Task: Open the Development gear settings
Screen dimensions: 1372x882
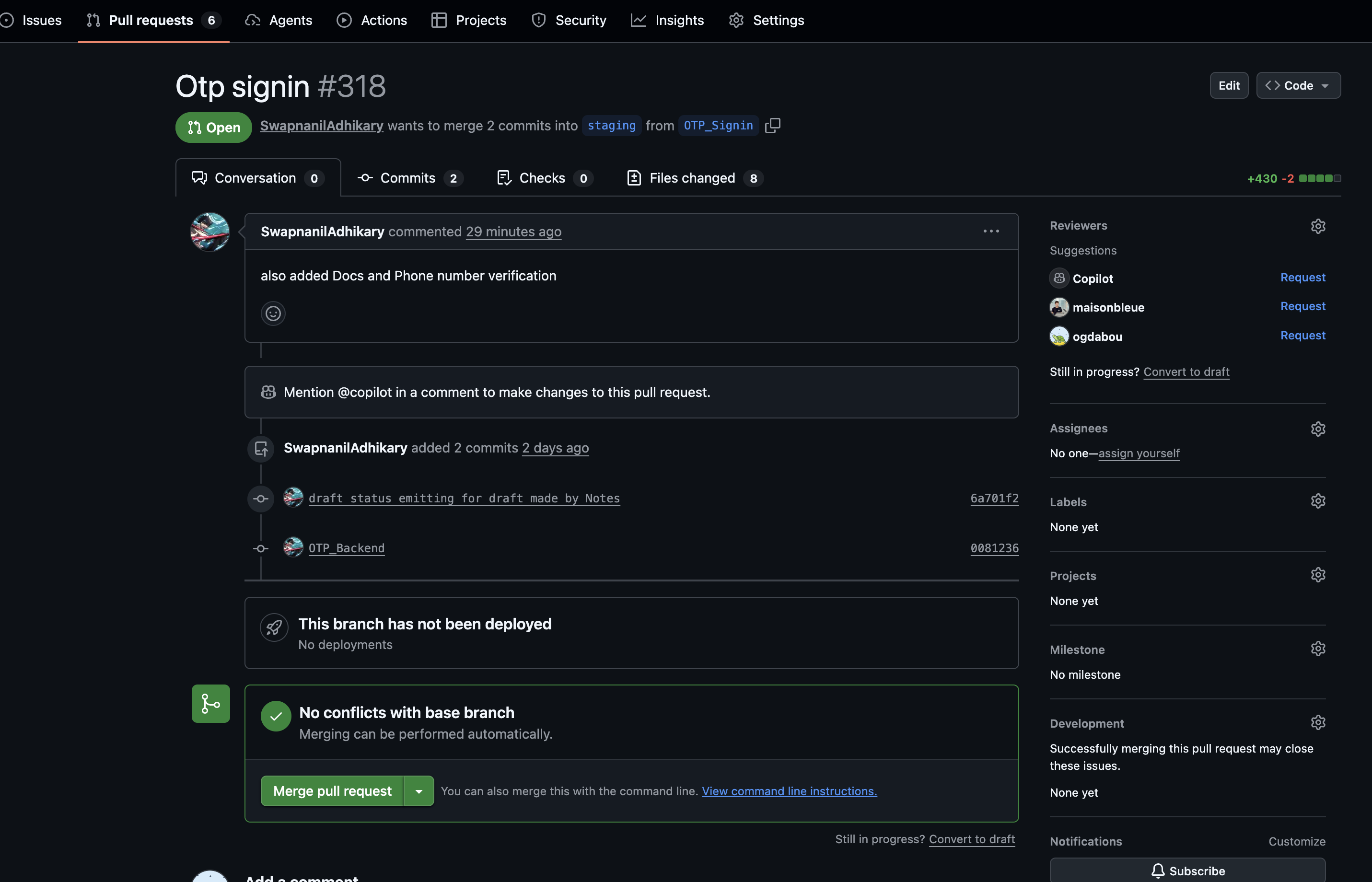Action: [1318, 723]
